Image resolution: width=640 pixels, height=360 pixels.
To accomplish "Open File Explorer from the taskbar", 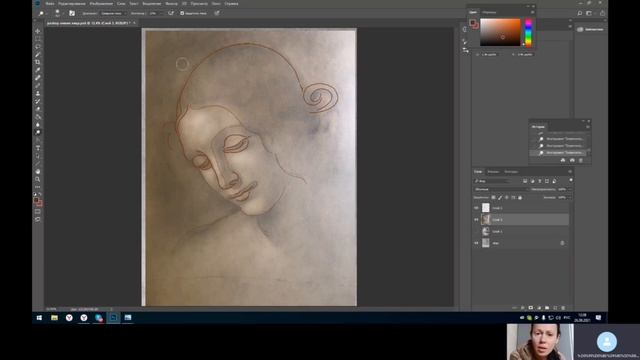I will coord(54,318).
